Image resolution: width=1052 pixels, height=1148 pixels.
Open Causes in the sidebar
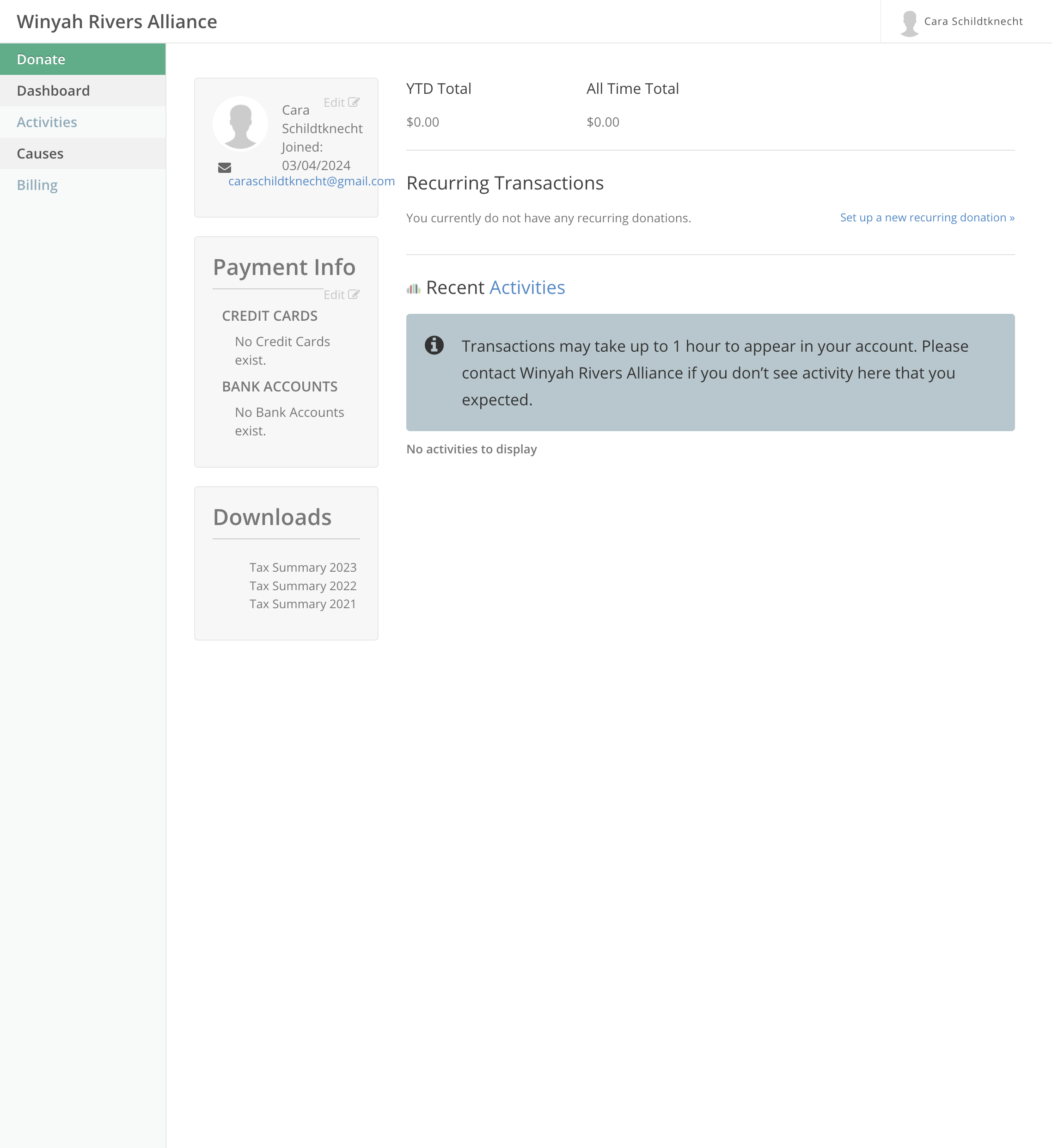point(83,154)
